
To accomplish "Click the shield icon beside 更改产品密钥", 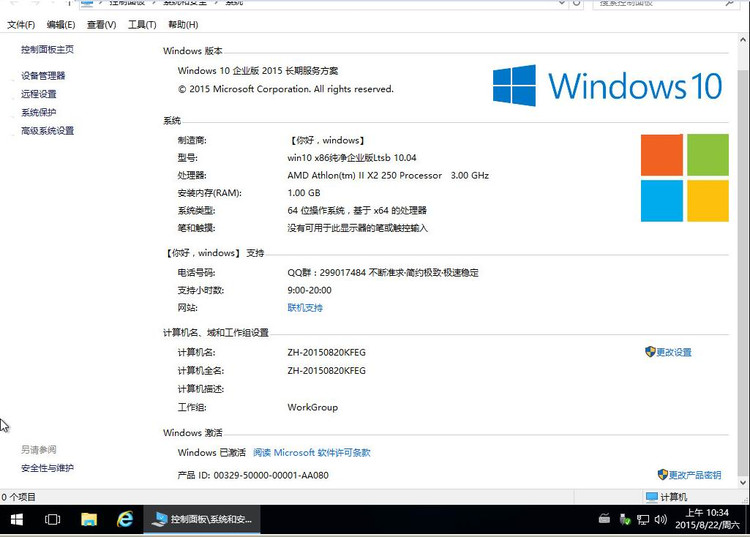I will [662, 474].
